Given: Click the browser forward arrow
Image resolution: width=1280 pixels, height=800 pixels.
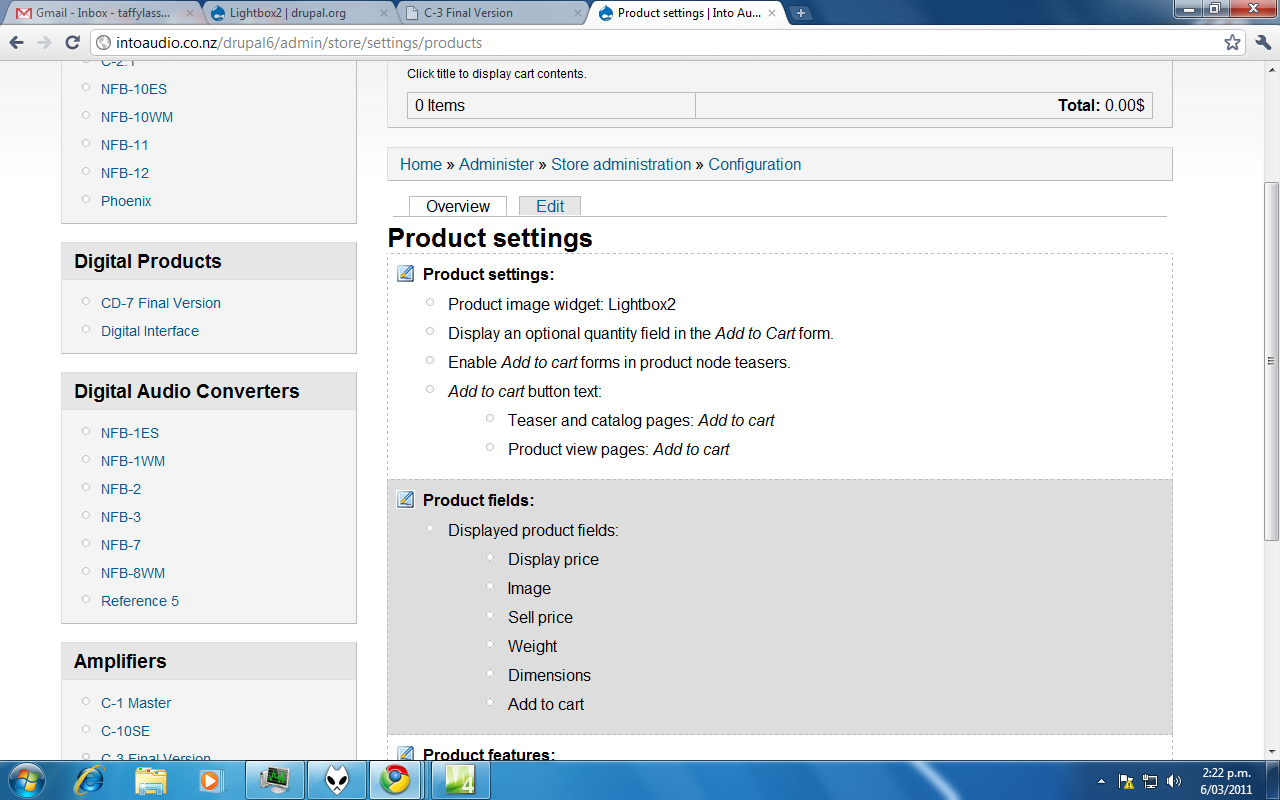Looking at the screenshot, I should [x=44, y=43].
